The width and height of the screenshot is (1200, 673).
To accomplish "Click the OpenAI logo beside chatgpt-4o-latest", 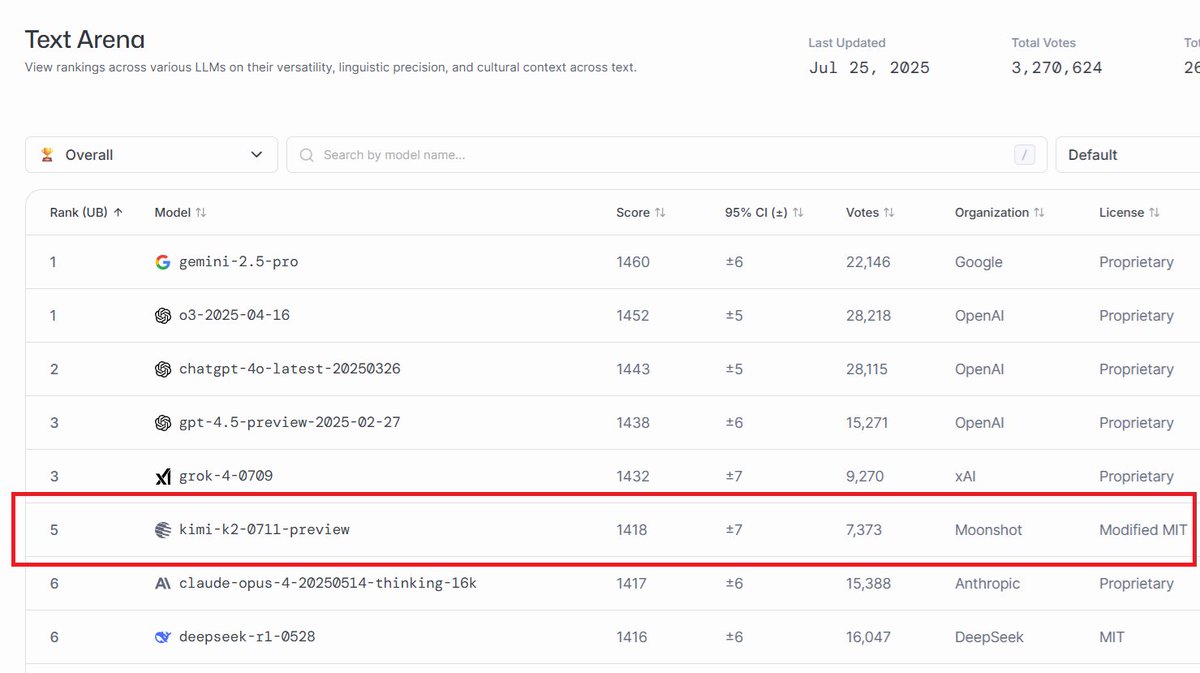I will (x=163, y=369).
